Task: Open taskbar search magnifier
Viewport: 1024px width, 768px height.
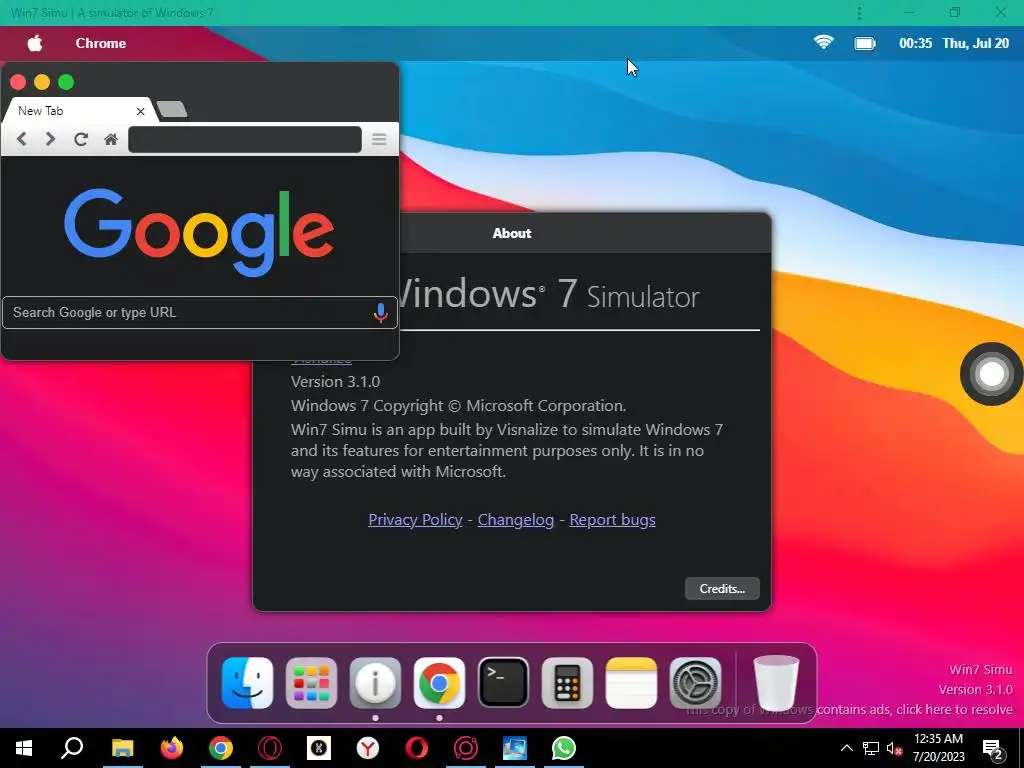Action: (x=72, y=748)
